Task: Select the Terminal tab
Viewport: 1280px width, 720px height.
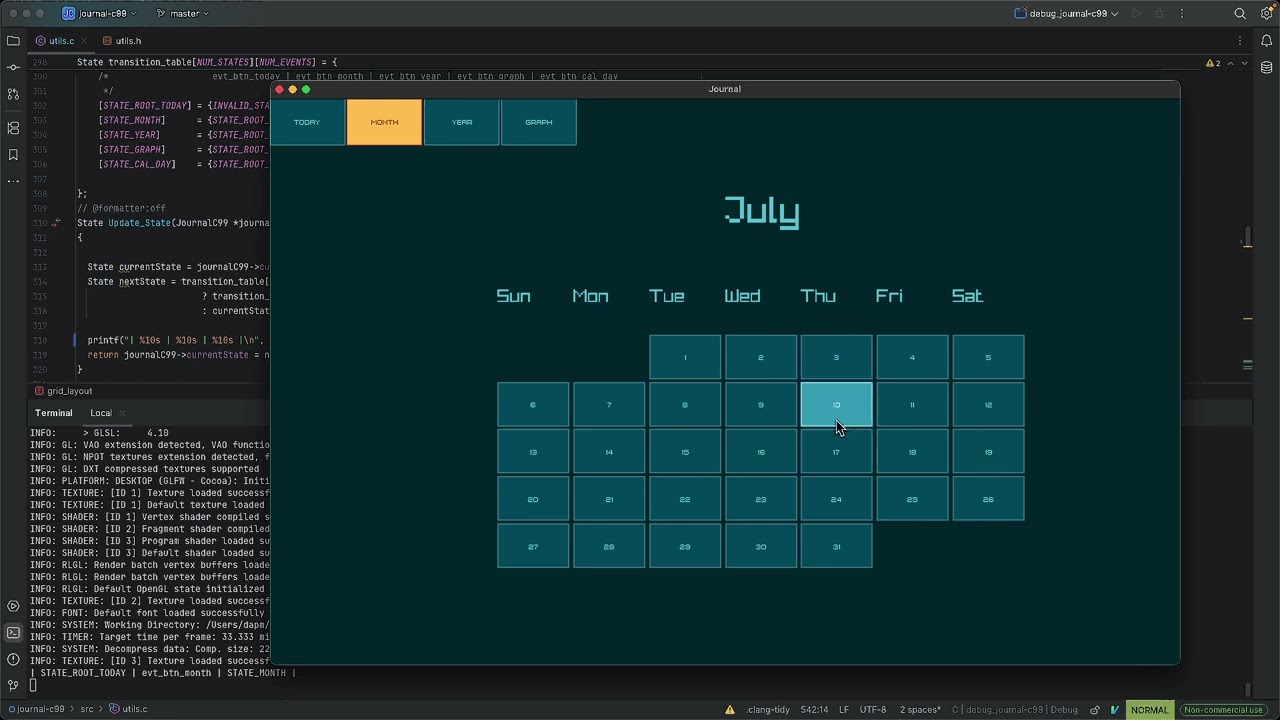Action: tap(54, 413)
